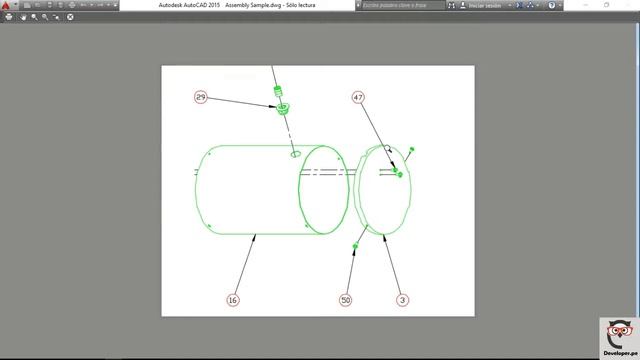Click the Save As icon in Quick Access
This screenshot has width=640, height=360.
tap(61, 5)
